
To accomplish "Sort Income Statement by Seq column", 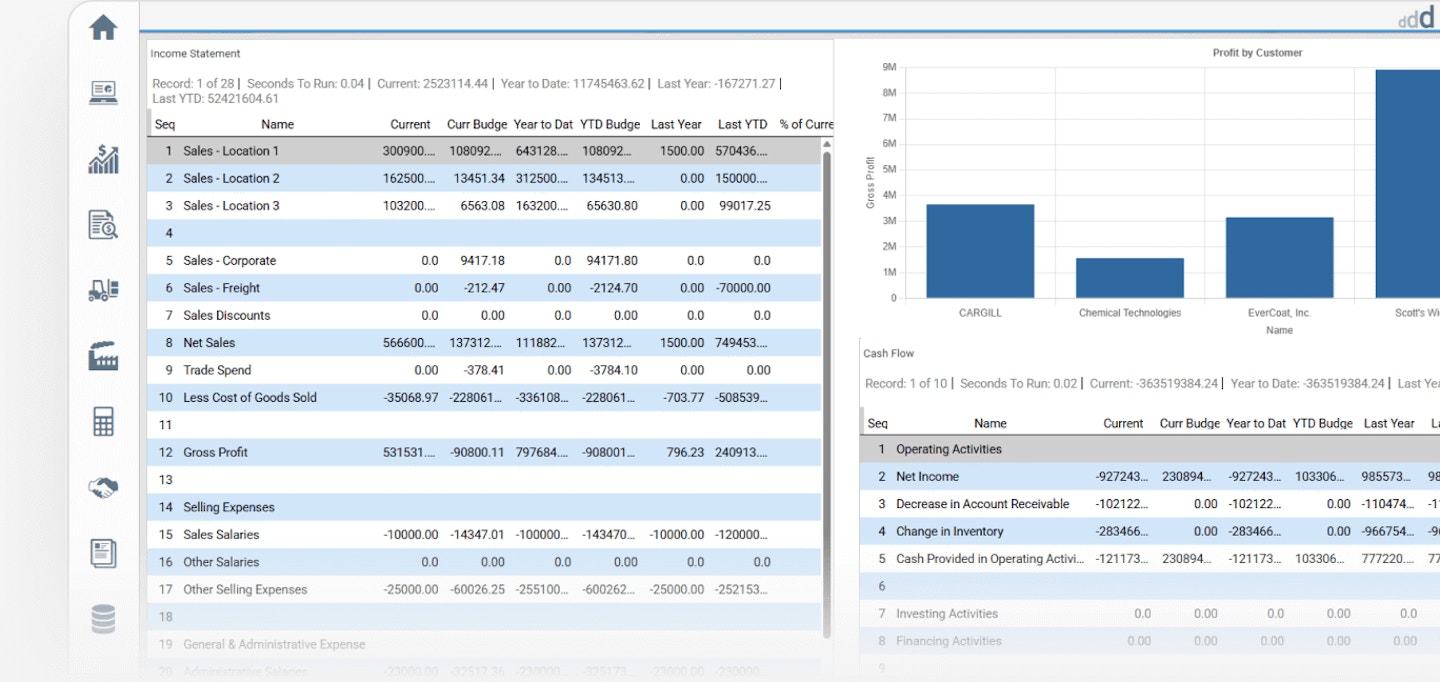I will 165,124.
